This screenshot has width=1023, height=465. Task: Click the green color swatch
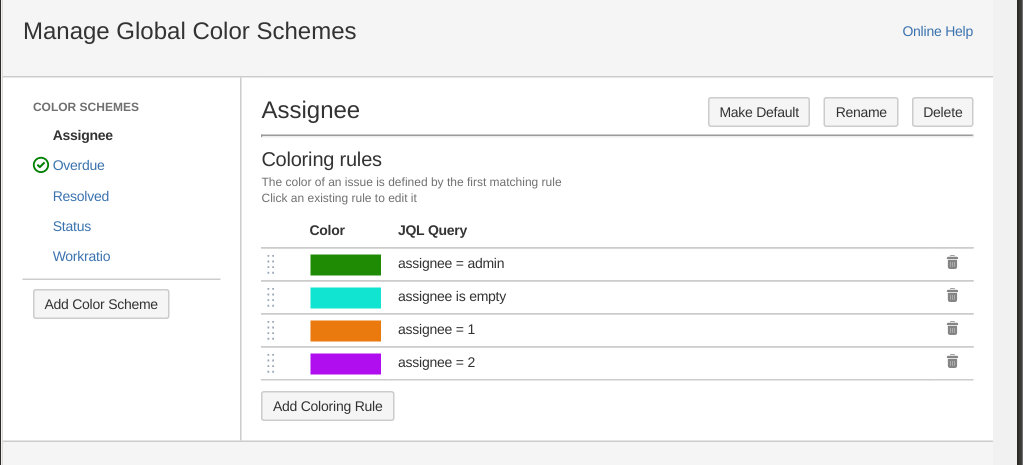[345, 264]
